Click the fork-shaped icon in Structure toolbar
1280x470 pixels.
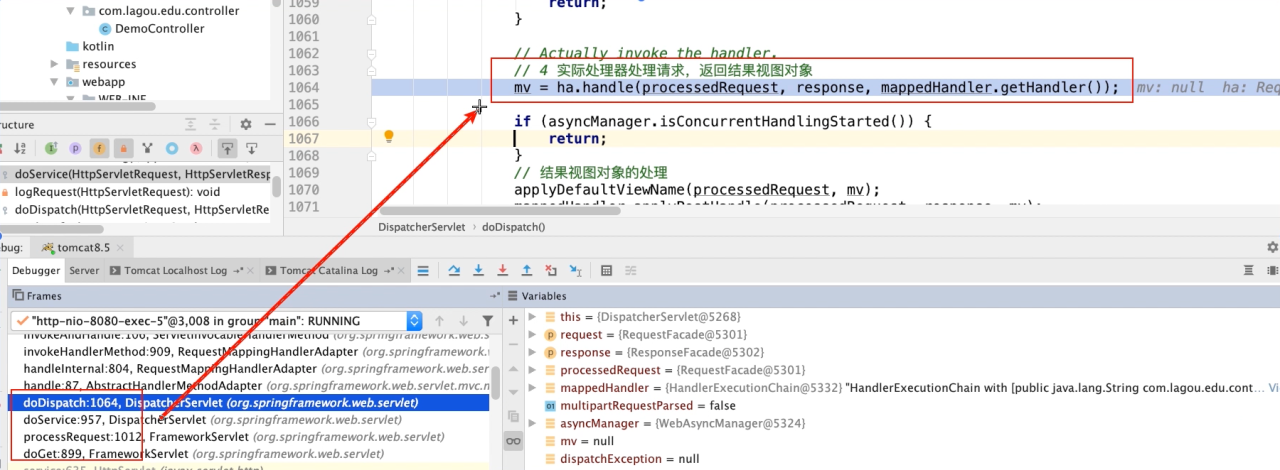click(148, 149)
